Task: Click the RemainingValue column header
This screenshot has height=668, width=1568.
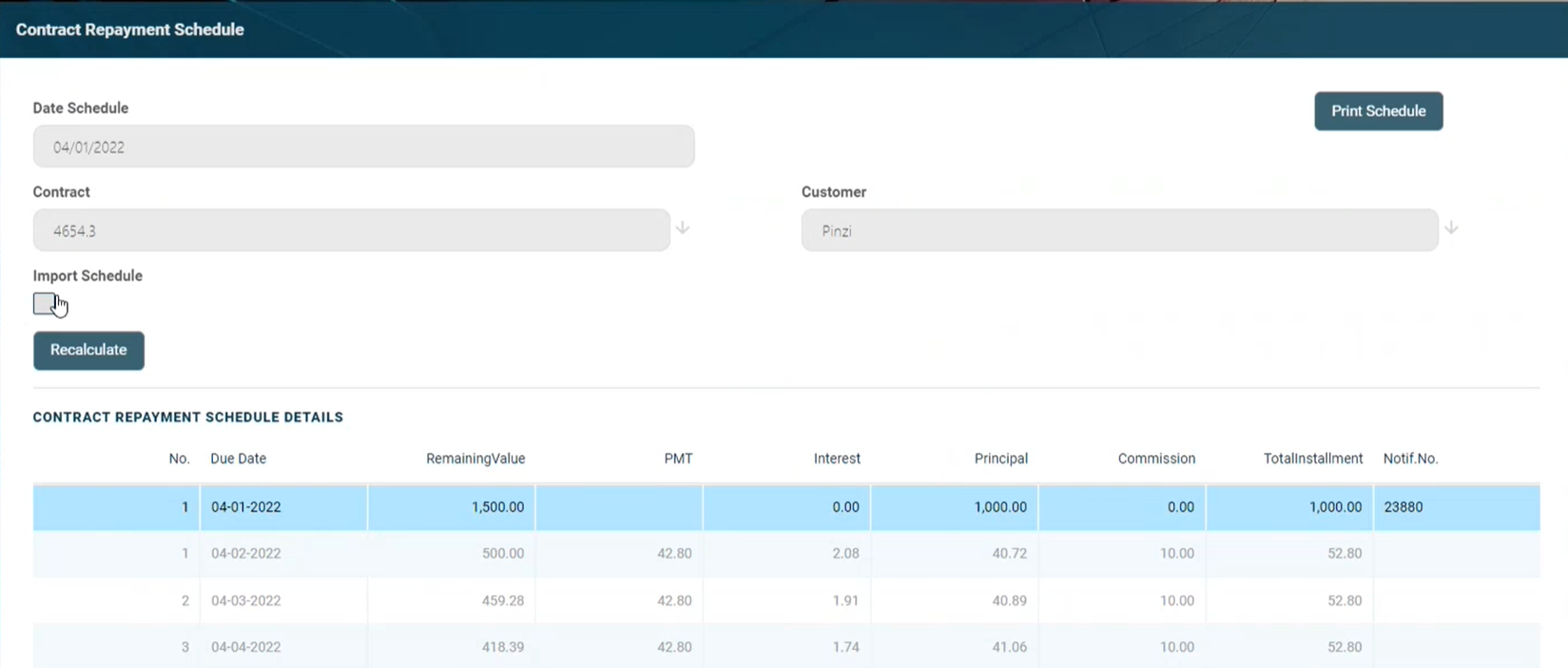Action: pyautogui.click(x=475, y=459)
